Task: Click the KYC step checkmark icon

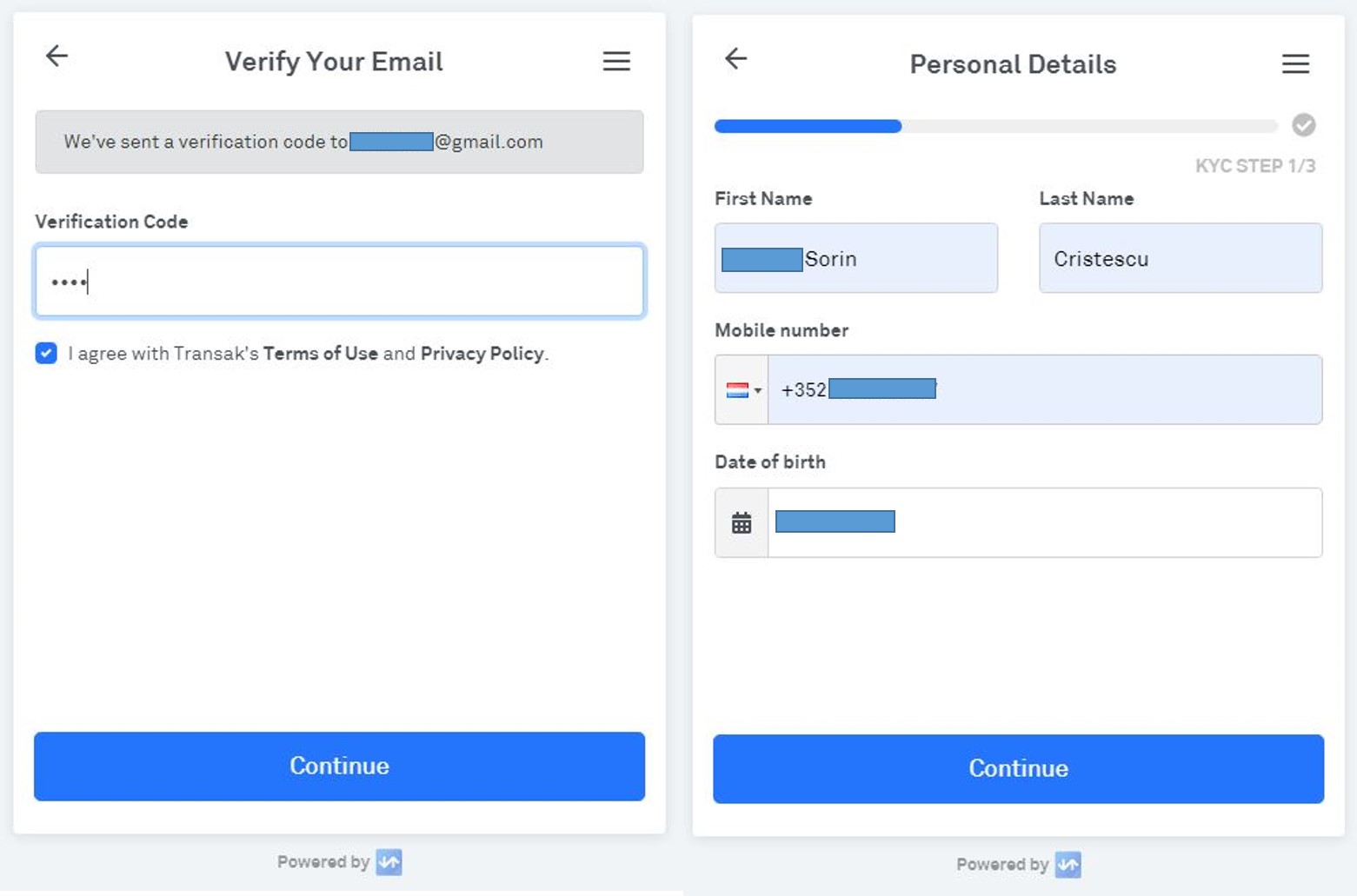Action: tap(1303, 125)
